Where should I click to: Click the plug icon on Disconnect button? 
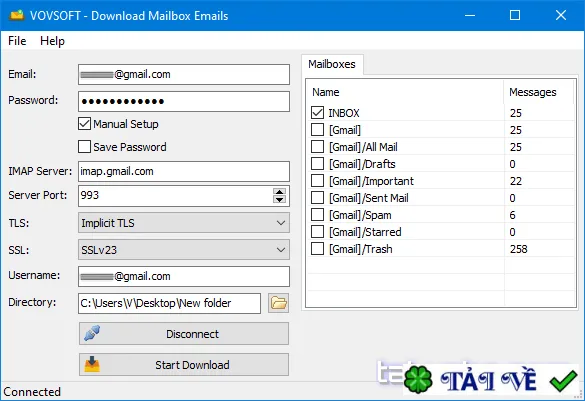pos(92,333)
